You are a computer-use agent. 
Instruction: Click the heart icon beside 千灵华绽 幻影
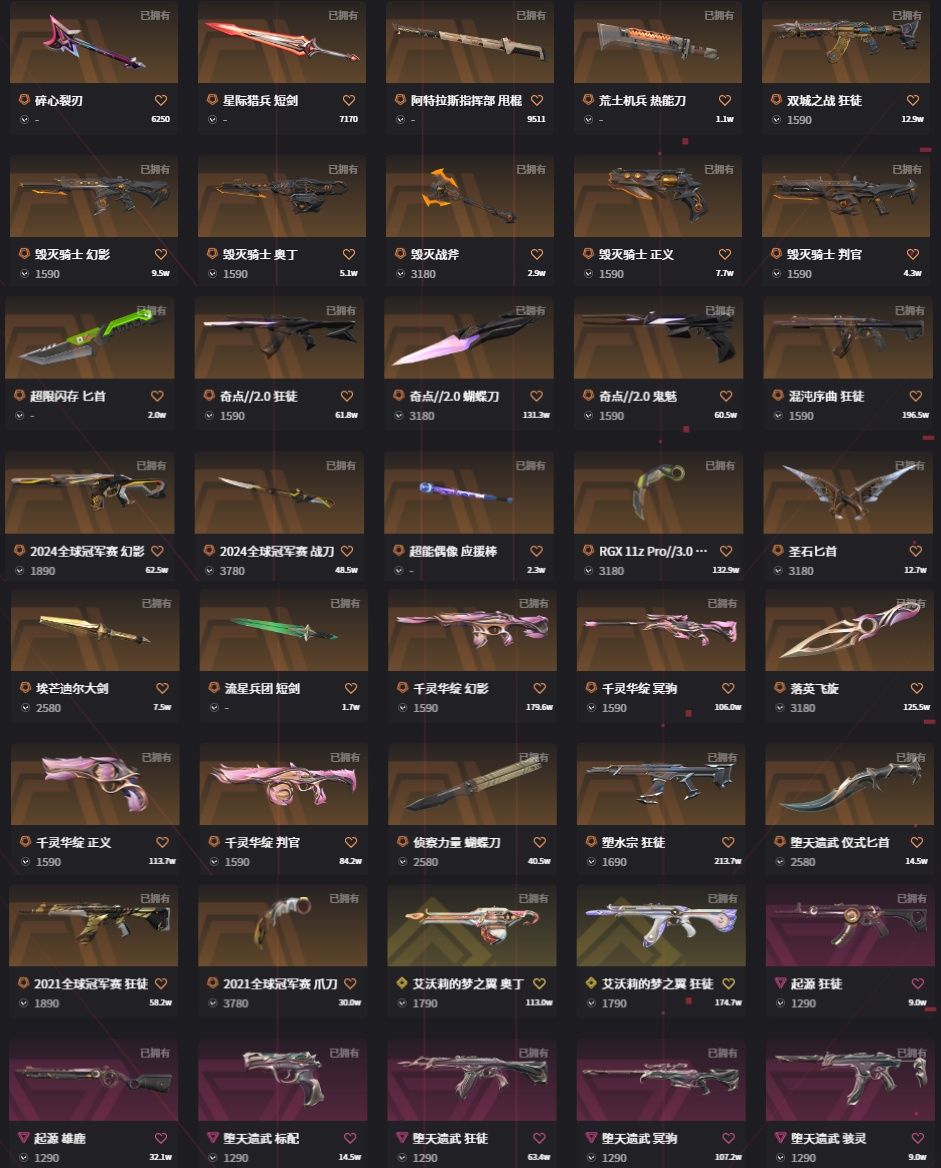point(539,688)
